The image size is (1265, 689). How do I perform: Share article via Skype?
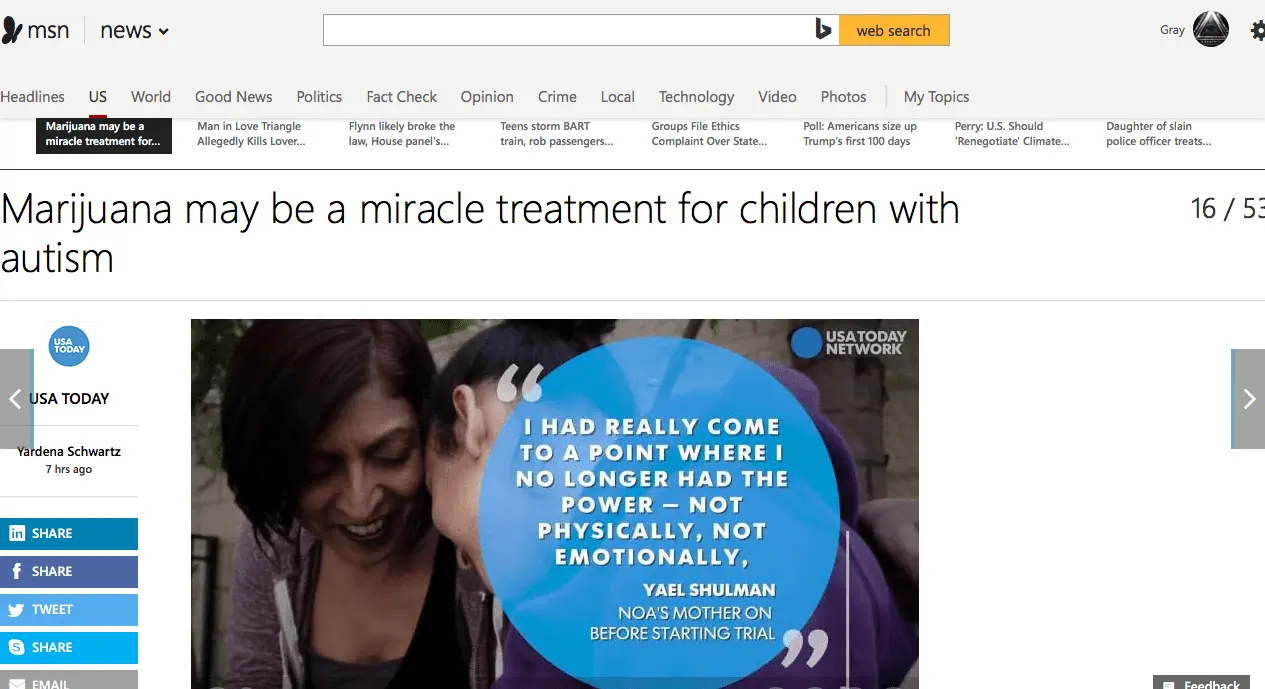click(x=69, y=648)
